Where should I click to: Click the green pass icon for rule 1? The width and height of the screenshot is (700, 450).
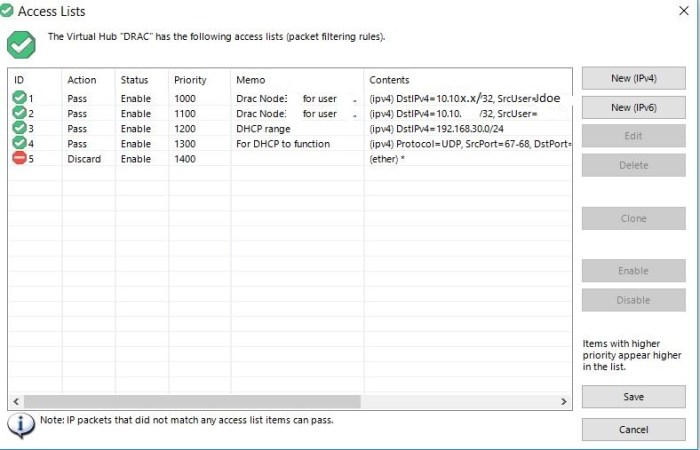coord(19,98)
